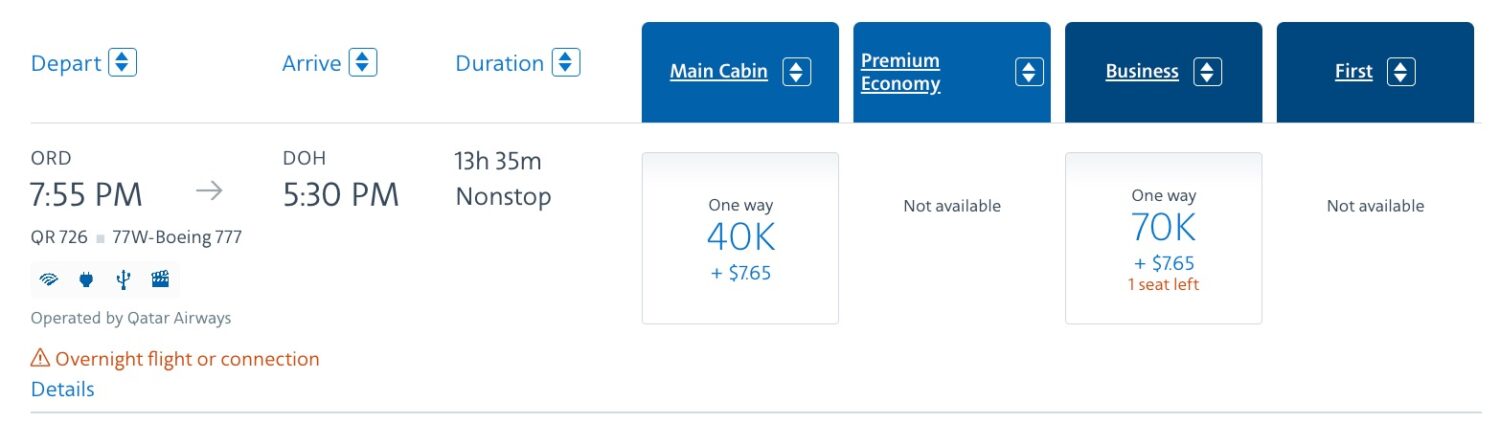Toggle Premium Economy sort arrows icon
Screen dimensions: 1500x423
coord(1029,72)
